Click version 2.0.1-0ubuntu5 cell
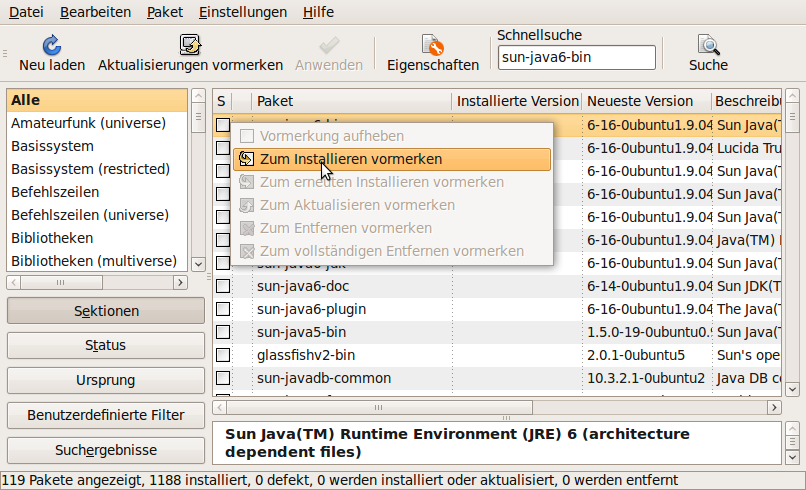This screenshot has width=806, height=490. pos(636,355)
